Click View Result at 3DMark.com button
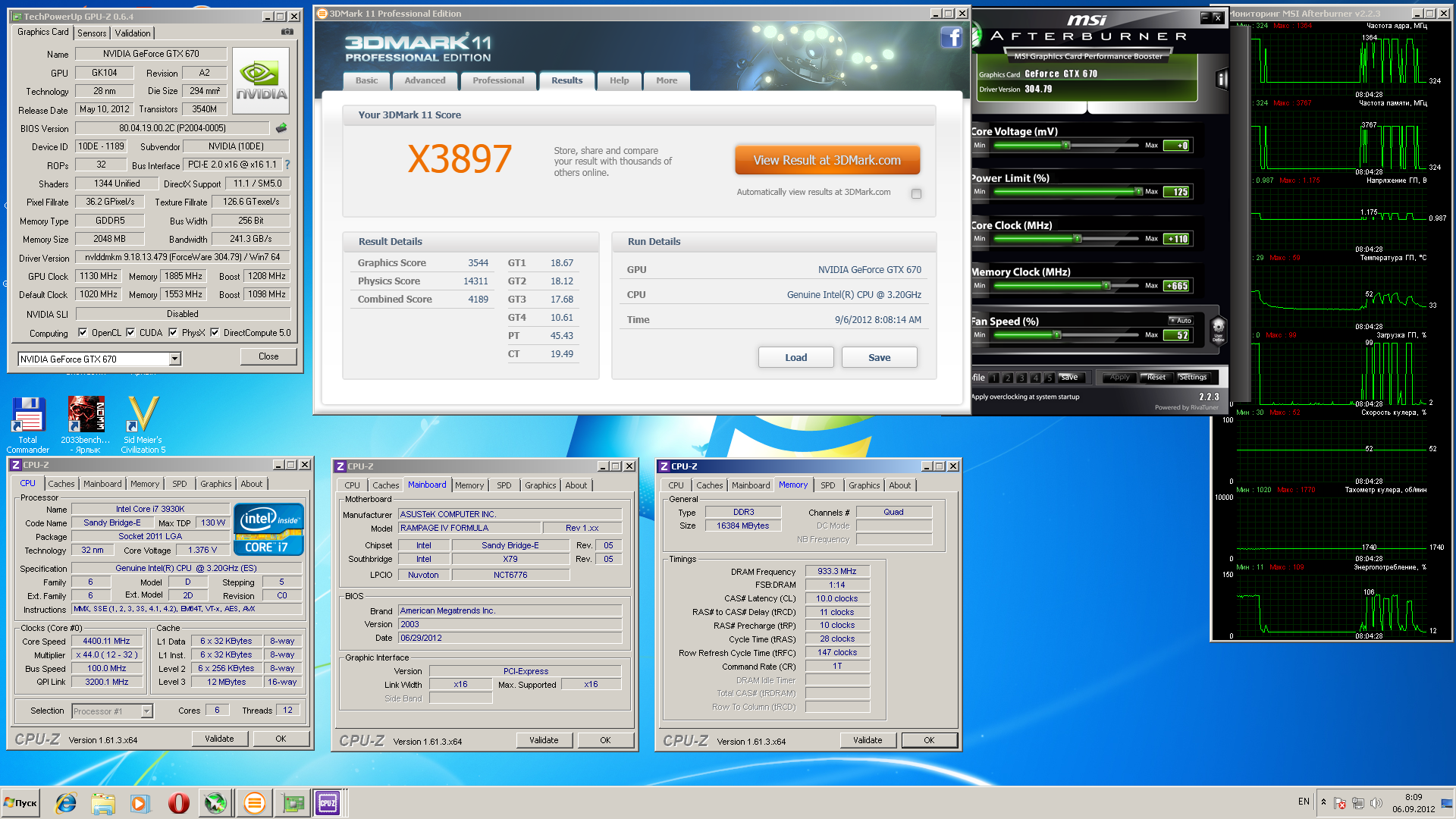 (x=827, y=160)
